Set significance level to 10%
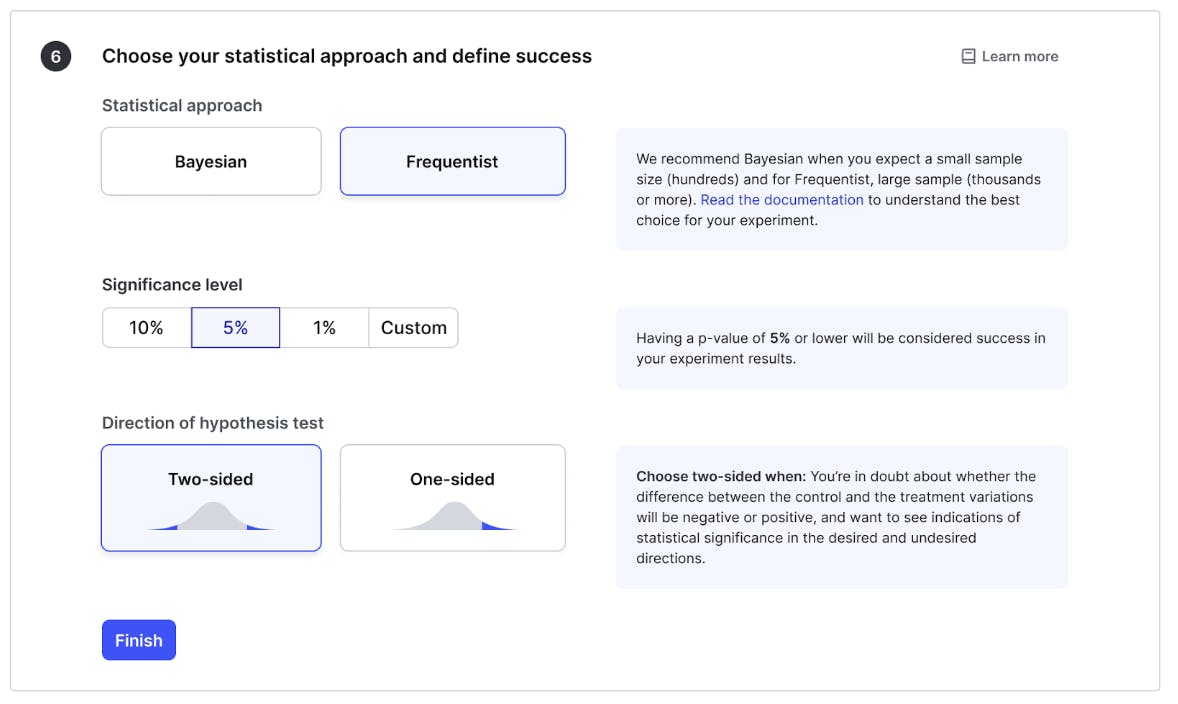 (x=146, y=328)
